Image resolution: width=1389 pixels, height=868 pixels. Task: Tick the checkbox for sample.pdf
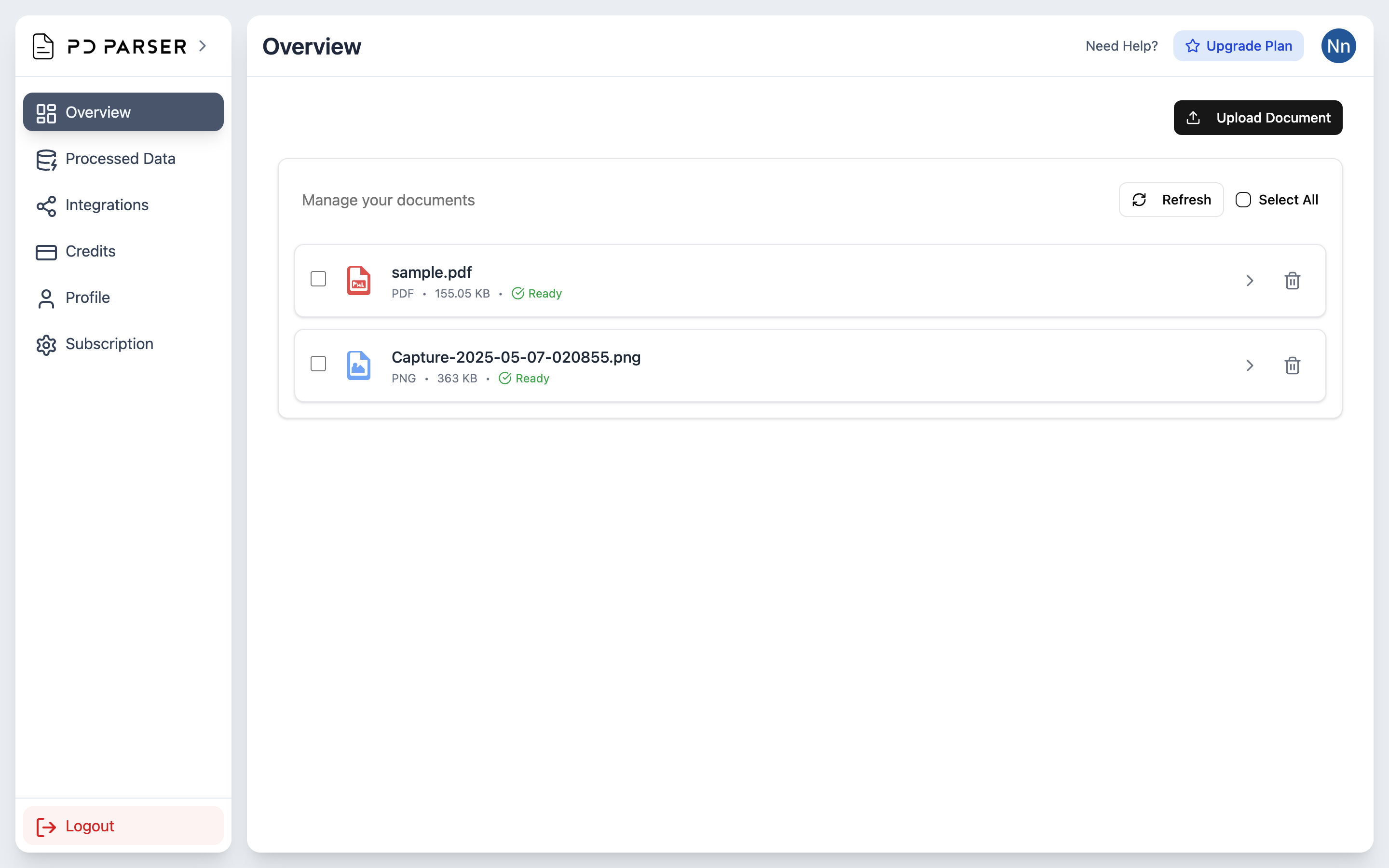(x=318, y=279)
